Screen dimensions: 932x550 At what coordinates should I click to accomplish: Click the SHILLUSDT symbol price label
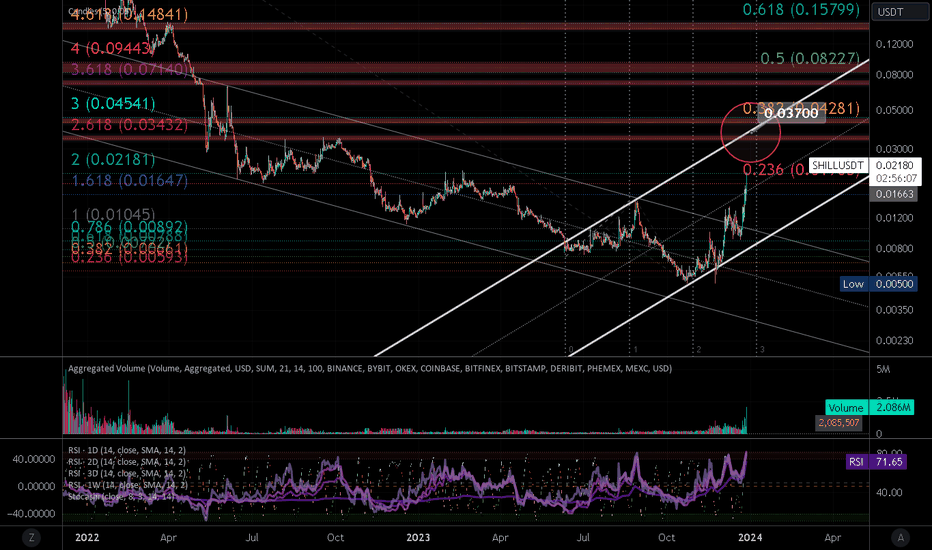[x=837, y=165]
